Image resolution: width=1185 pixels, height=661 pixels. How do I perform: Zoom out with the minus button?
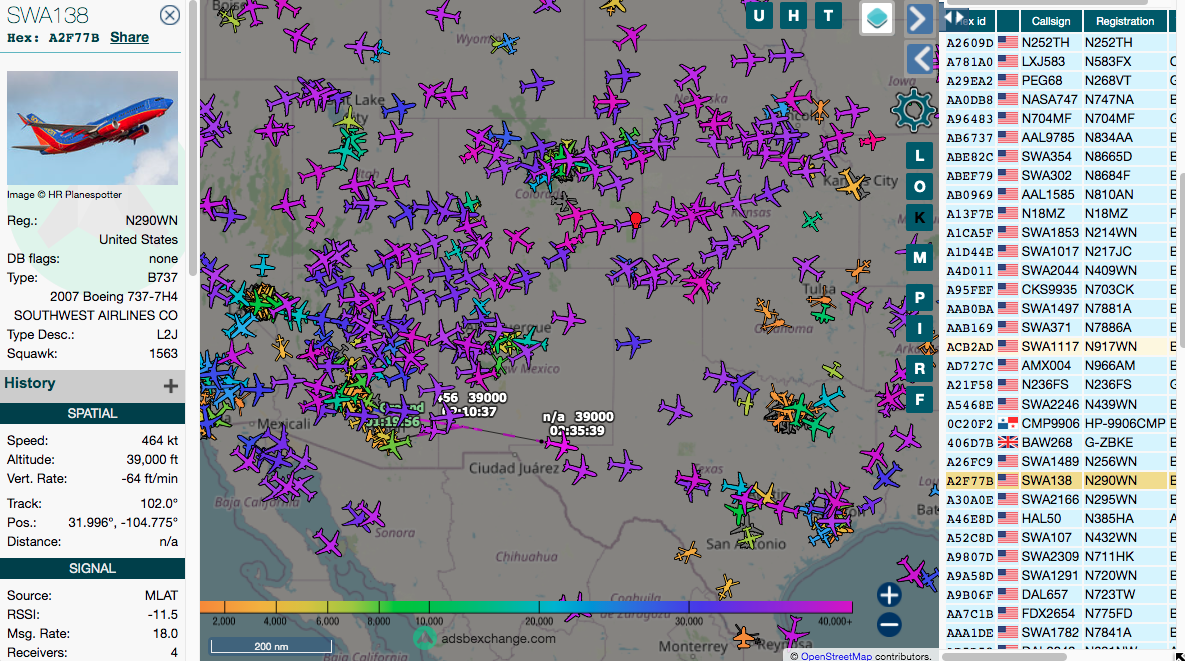[889, 625]
